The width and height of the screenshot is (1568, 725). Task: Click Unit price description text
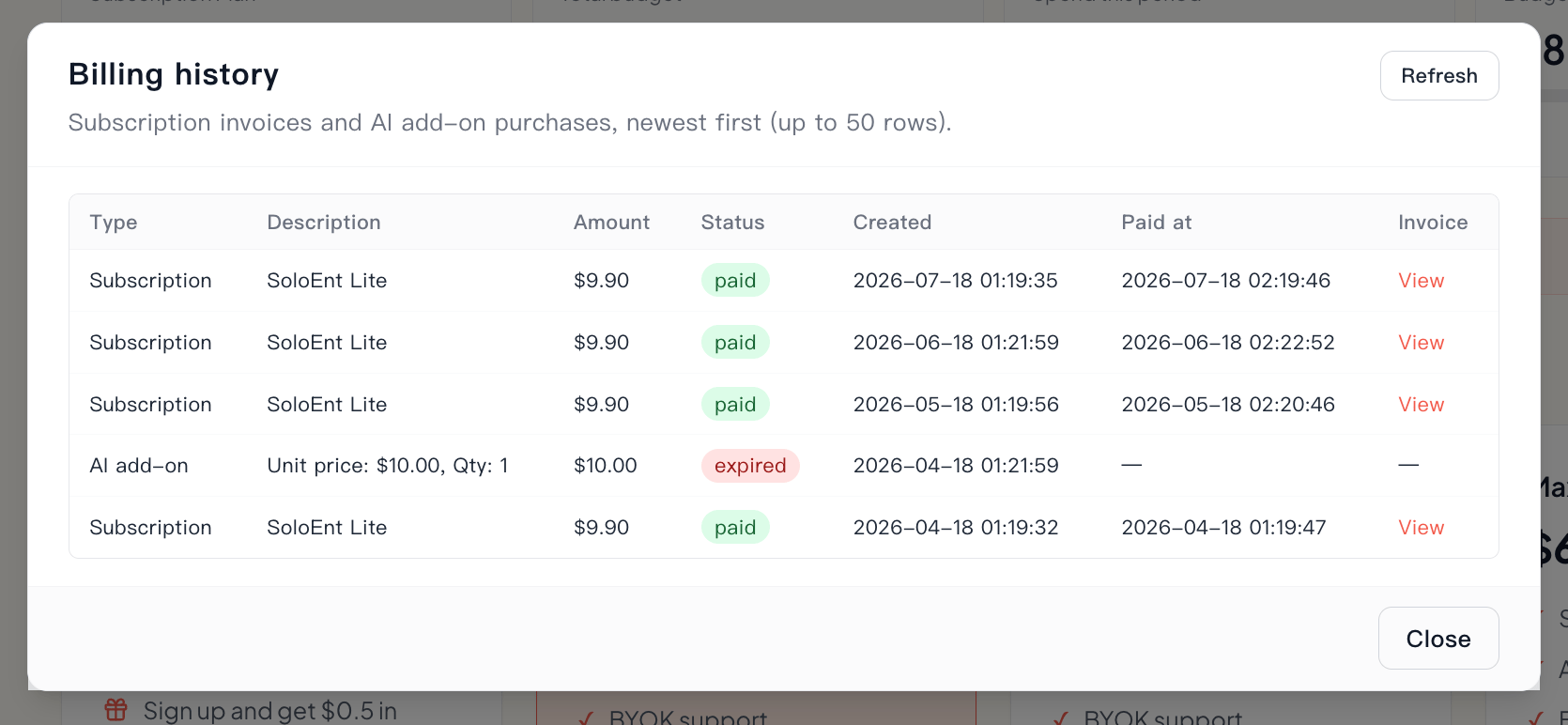pyautogui.click(x=388, y=466)
